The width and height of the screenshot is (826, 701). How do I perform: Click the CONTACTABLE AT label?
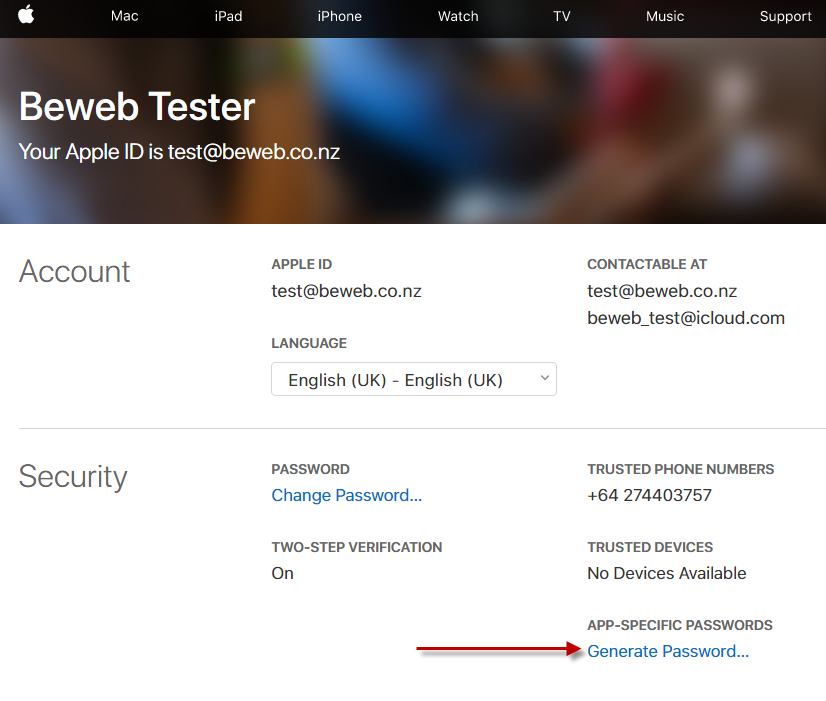tap(647, 264)
